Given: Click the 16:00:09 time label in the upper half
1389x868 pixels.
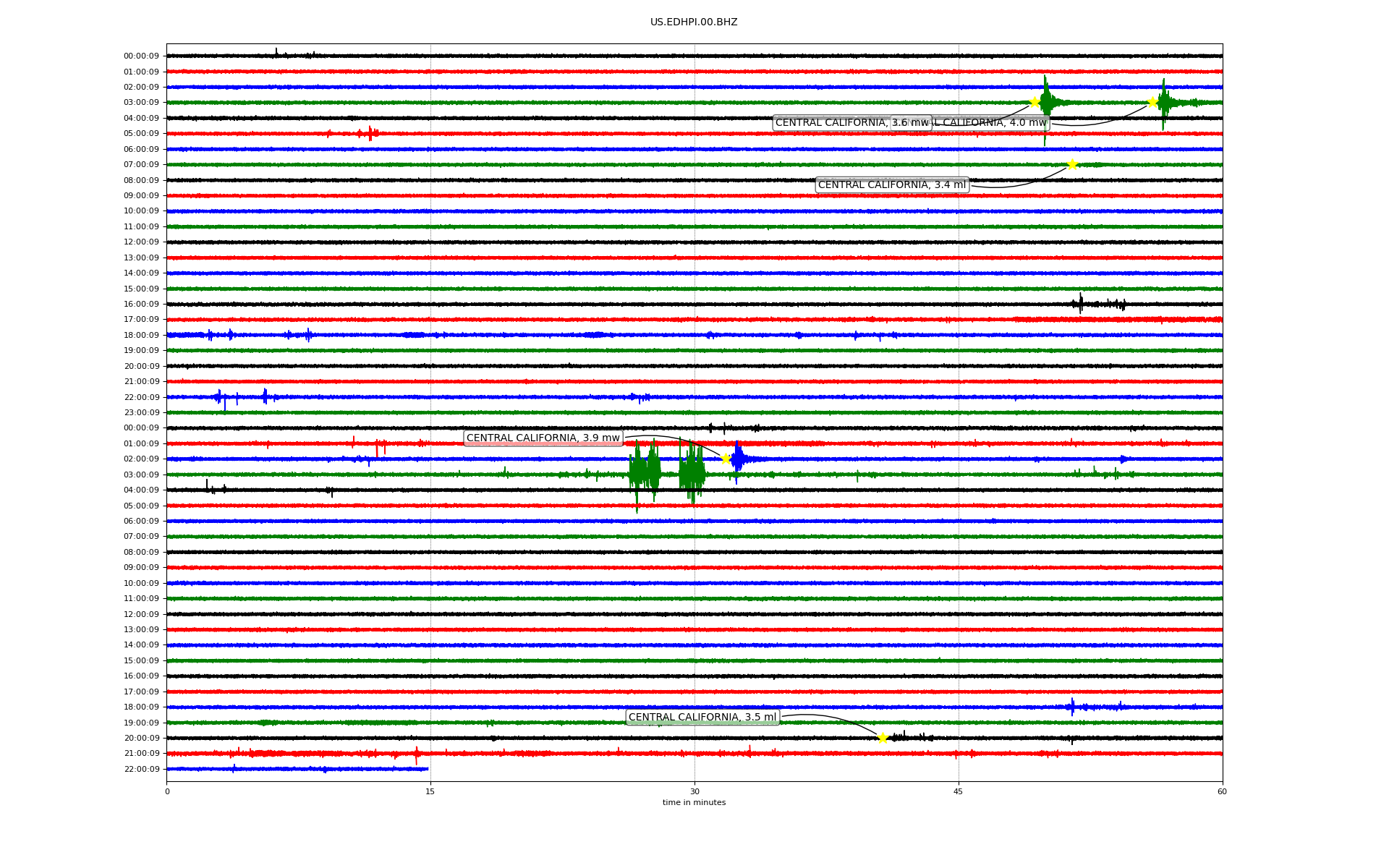Looking at the screenshot, I should tap(141, 305).
